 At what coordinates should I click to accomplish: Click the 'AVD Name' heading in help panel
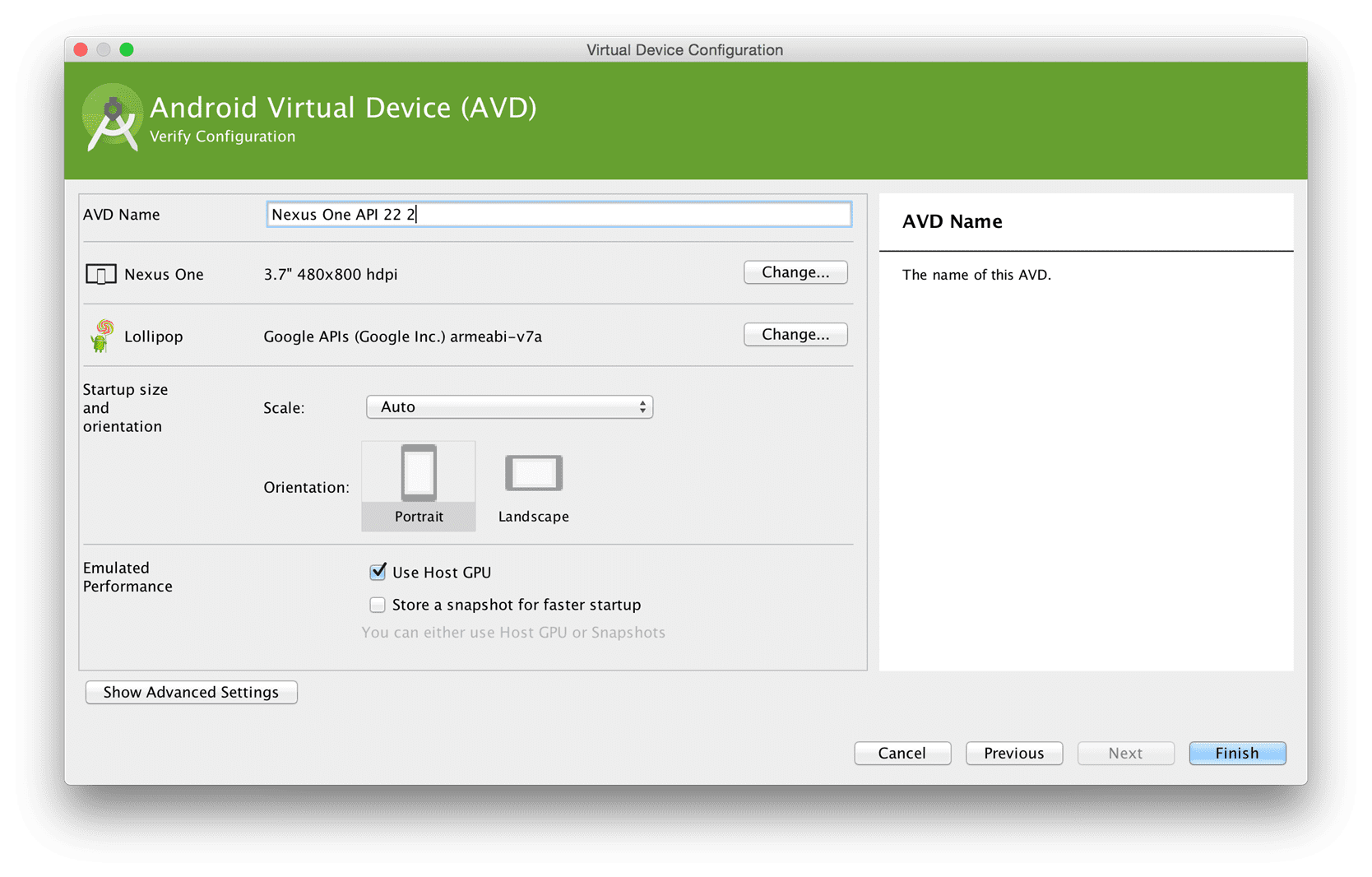952,221
